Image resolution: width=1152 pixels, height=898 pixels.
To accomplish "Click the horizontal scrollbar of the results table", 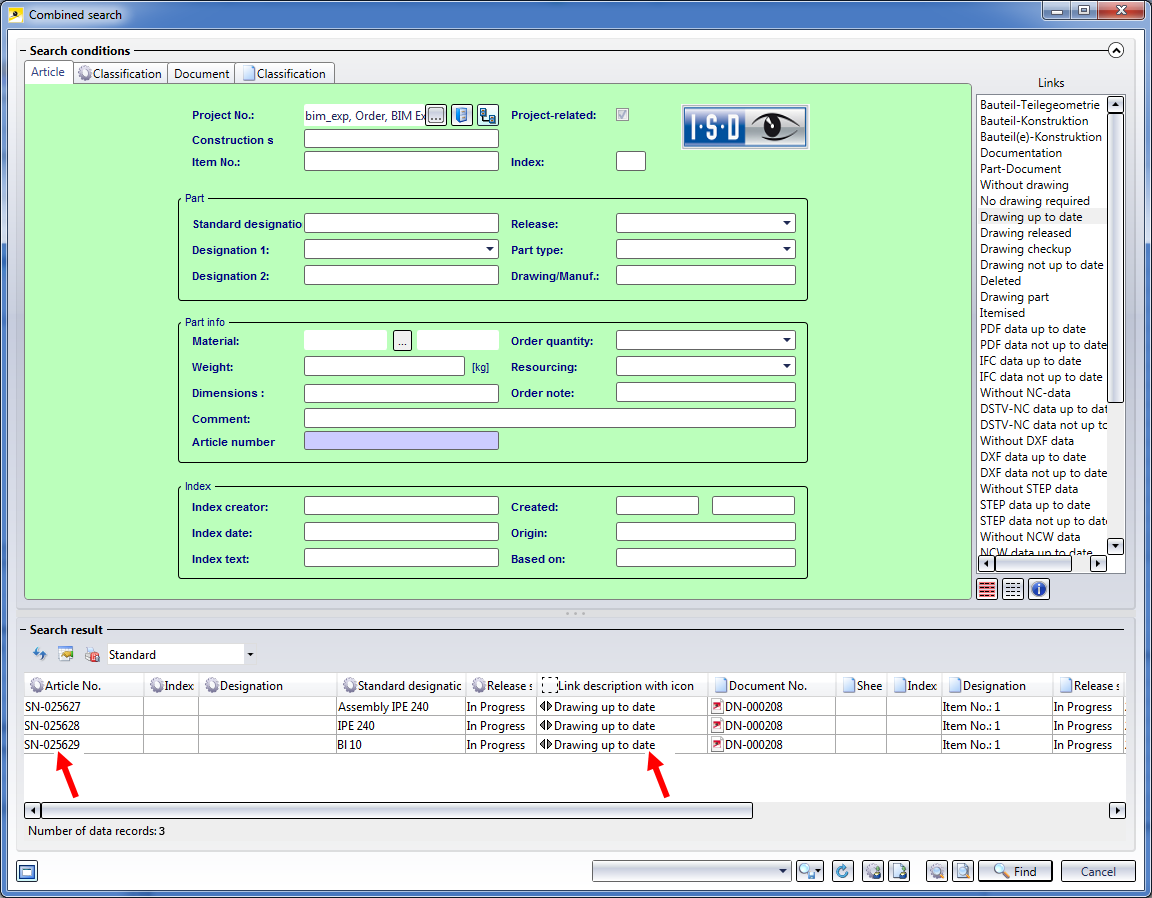I will click(x=396, y=811).
